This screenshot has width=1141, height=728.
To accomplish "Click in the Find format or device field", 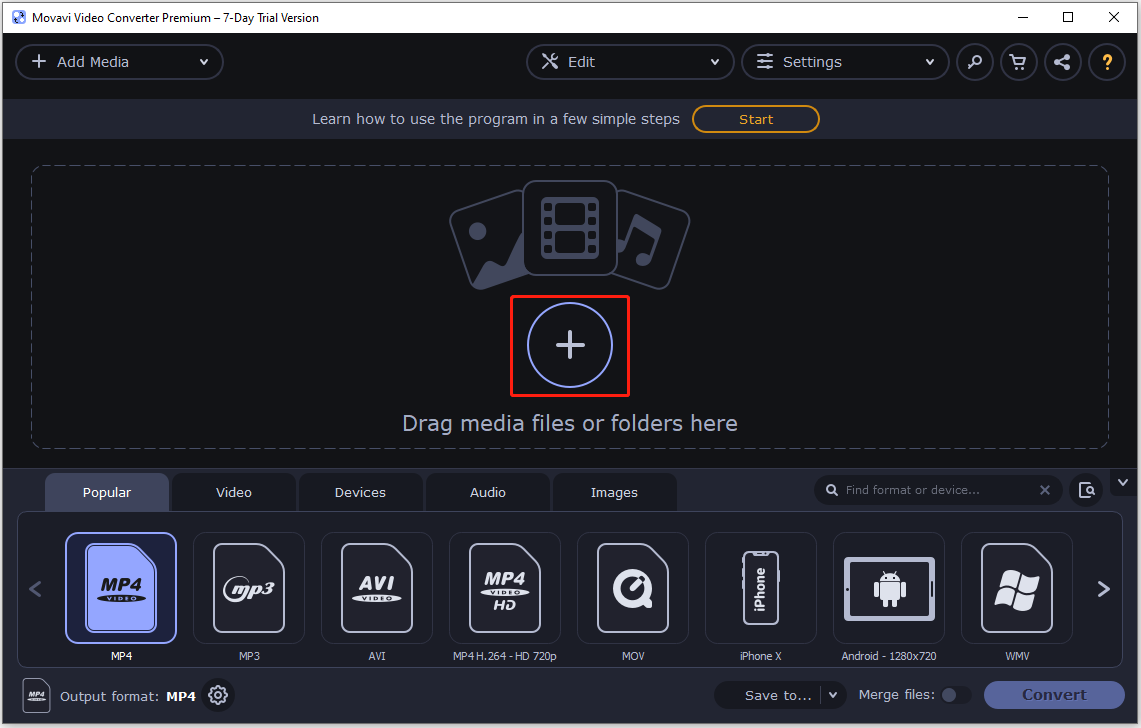I will [x=936, y=490].
